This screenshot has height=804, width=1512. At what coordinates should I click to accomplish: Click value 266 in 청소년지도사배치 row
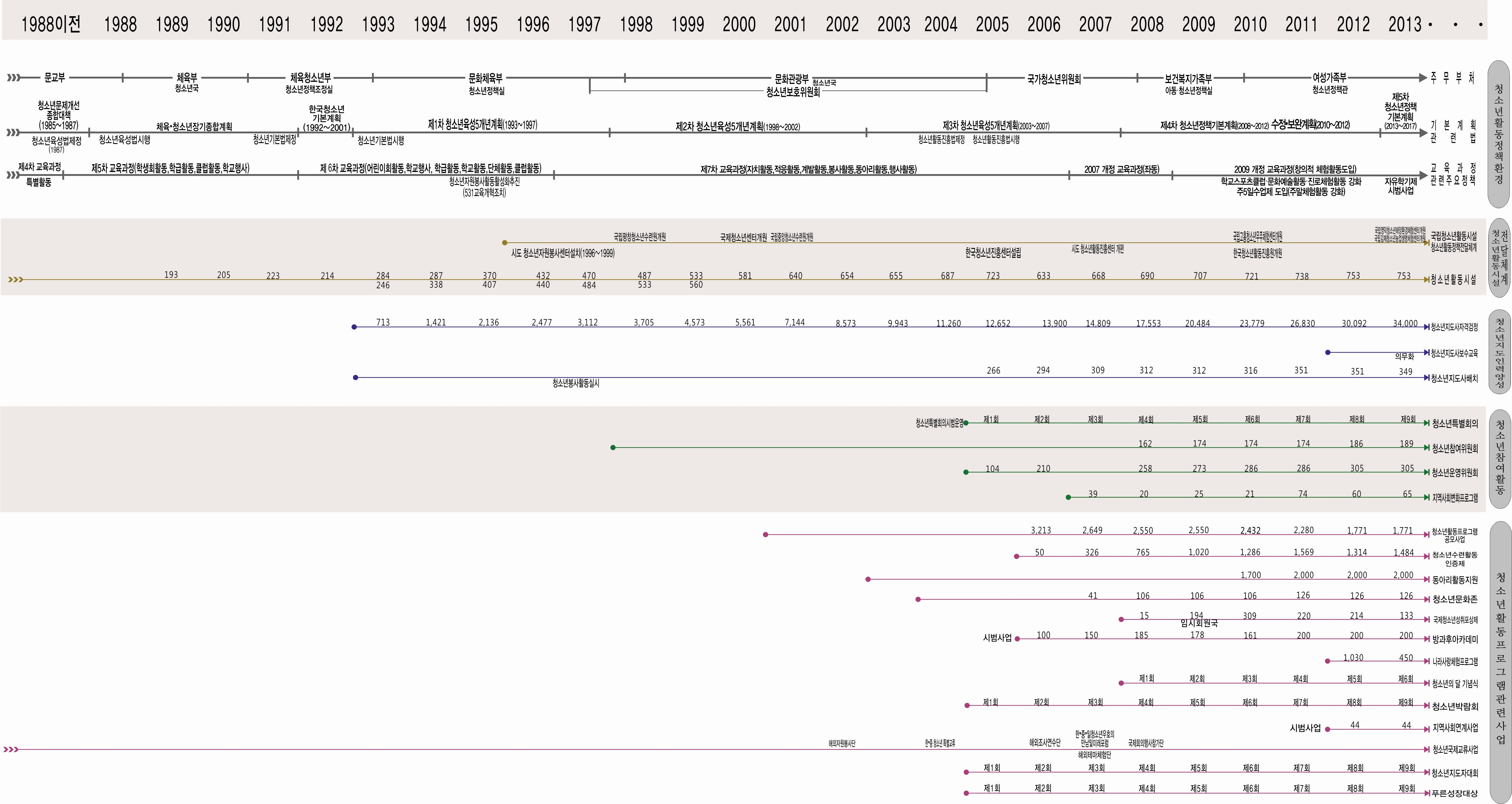[993, 370]
